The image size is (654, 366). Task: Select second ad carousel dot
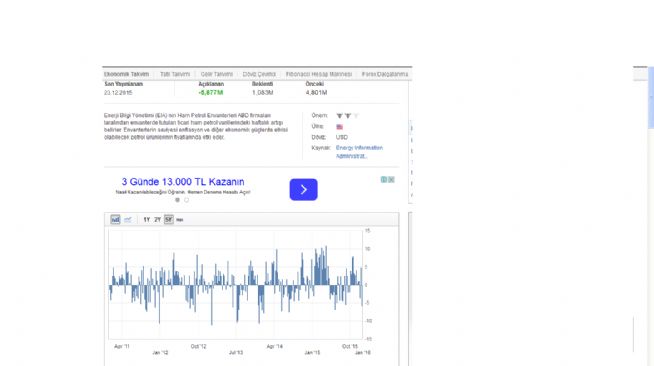(186, 200)
